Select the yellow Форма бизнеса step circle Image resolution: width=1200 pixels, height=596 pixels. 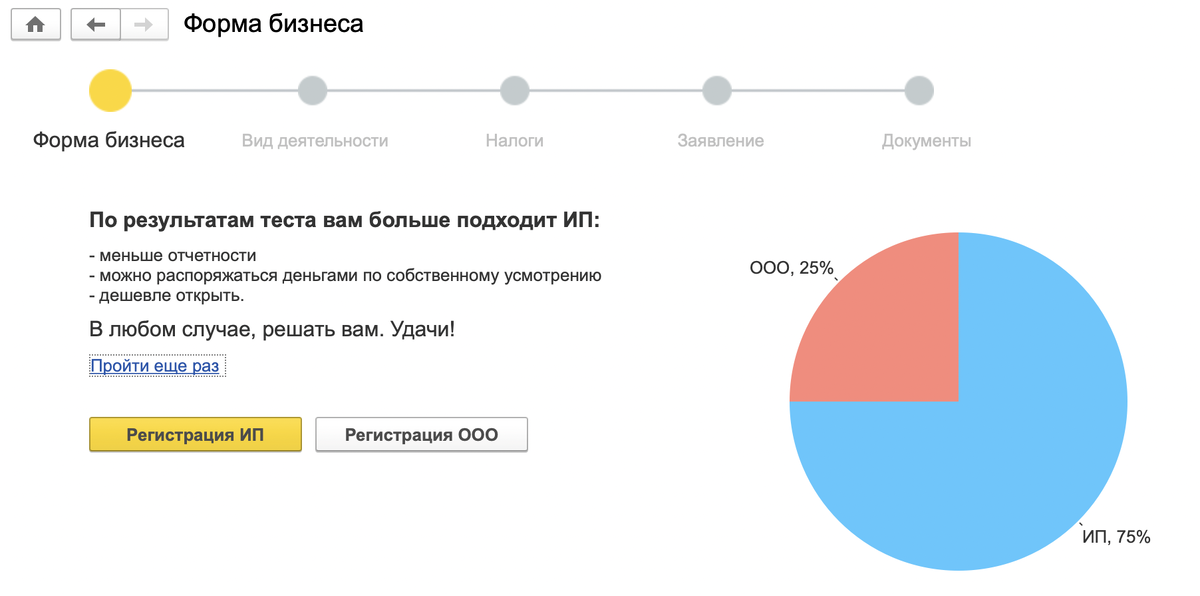coord(110,91)
